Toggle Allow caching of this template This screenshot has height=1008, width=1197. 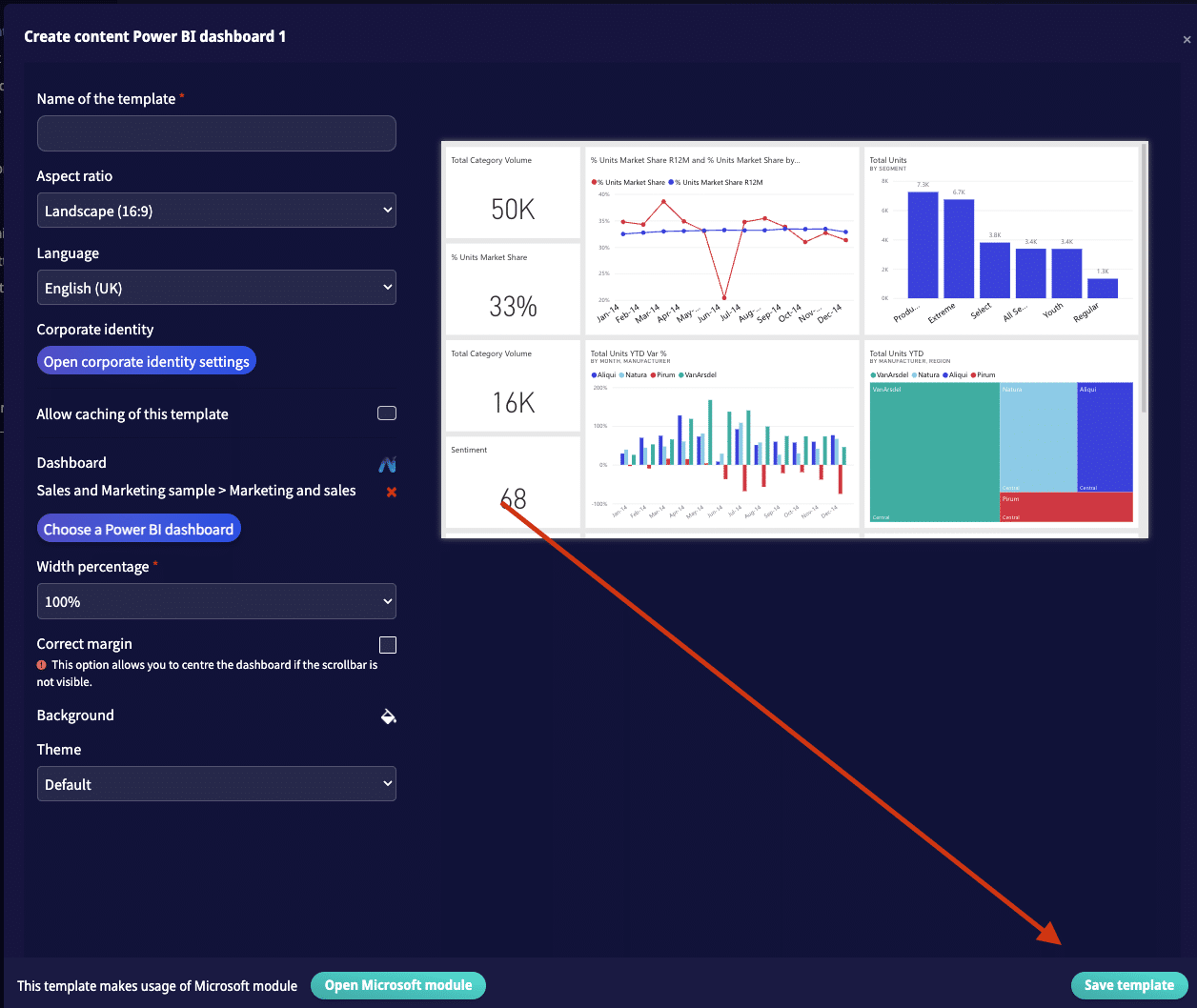[387, 413]
